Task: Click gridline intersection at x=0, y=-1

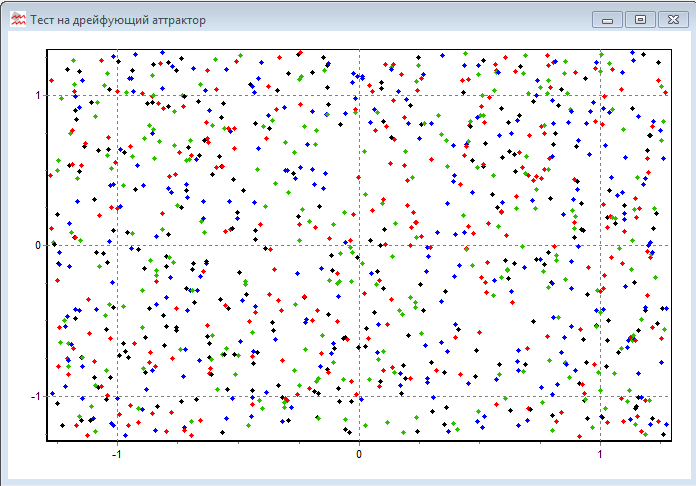Action: (x=359, y=395)
